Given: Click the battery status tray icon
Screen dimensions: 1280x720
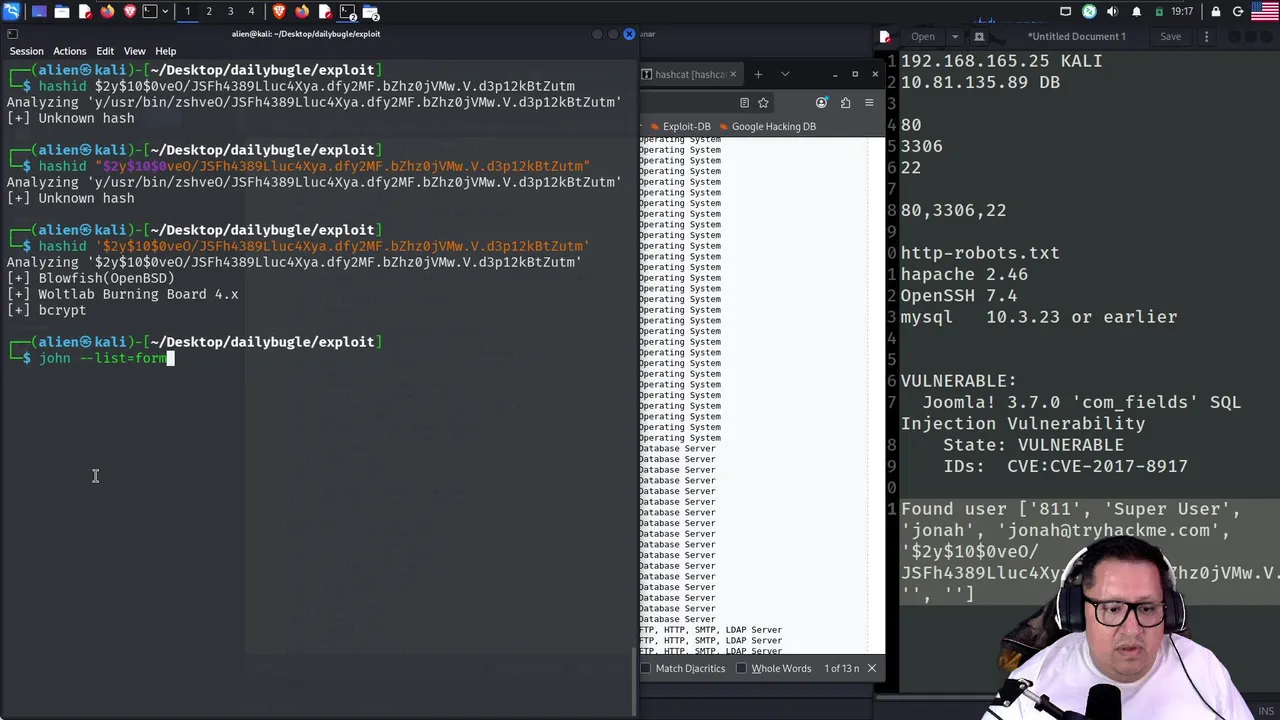Looking at the screenshot, I should click(x=1159, y=11).
